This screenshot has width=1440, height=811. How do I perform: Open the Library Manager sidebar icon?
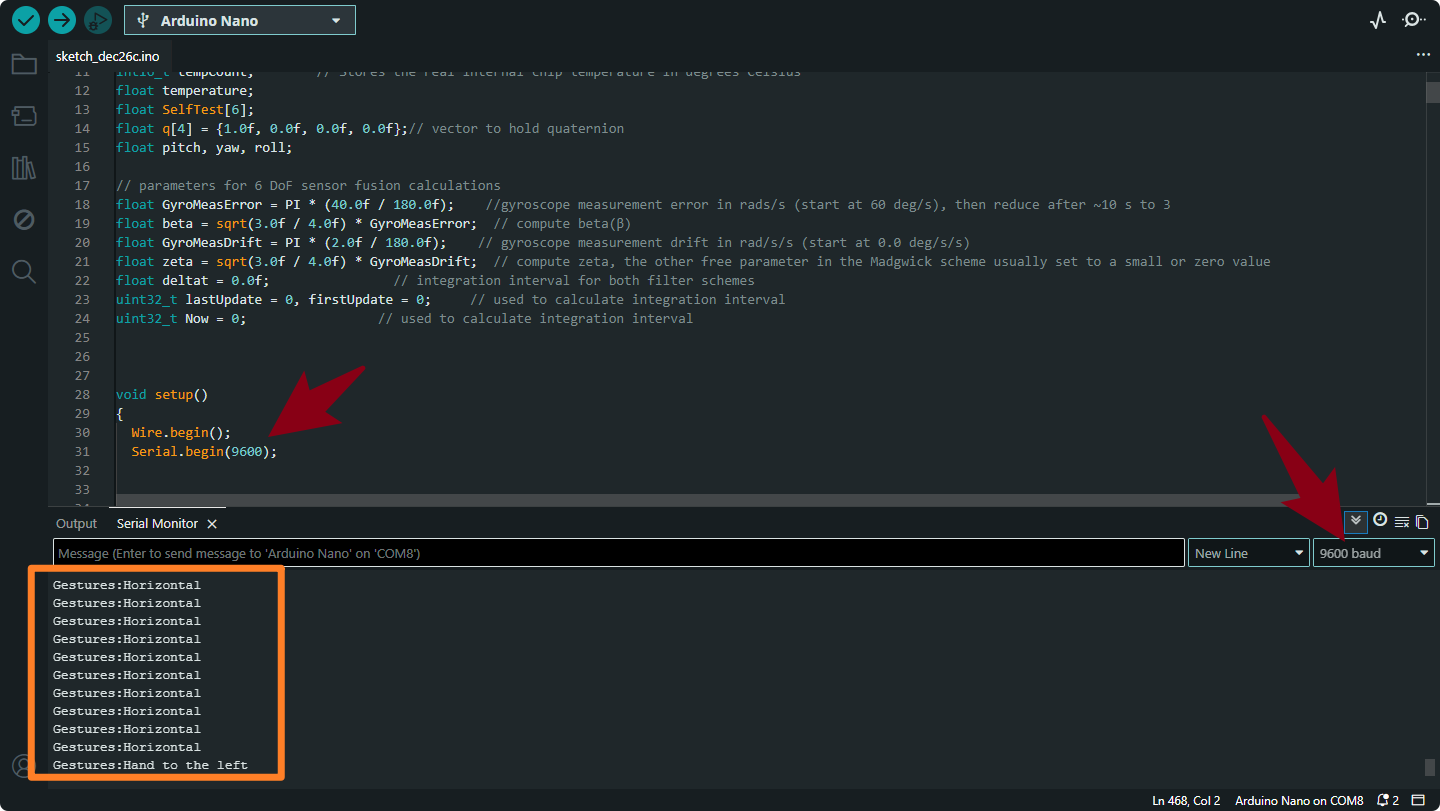click(24, 167)
